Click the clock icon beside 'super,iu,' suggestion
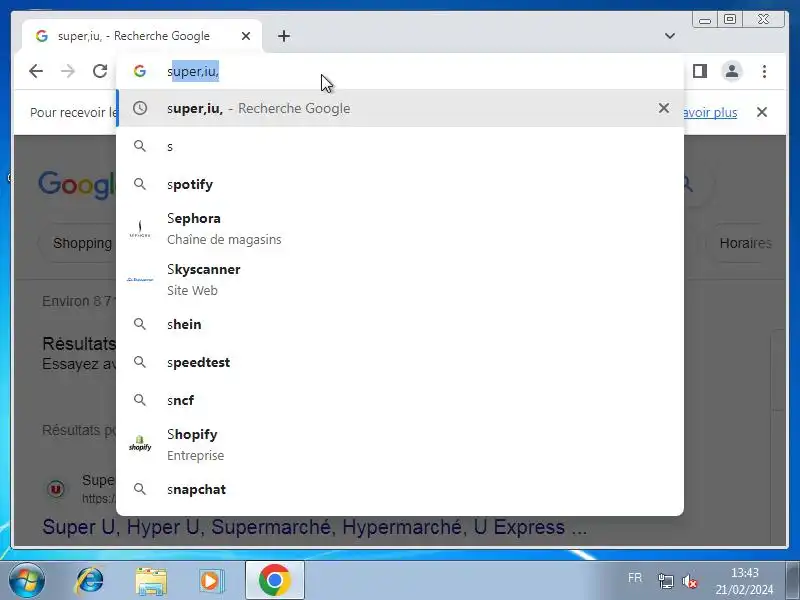This screenshot has width=800, height=600. pos(140,108)
